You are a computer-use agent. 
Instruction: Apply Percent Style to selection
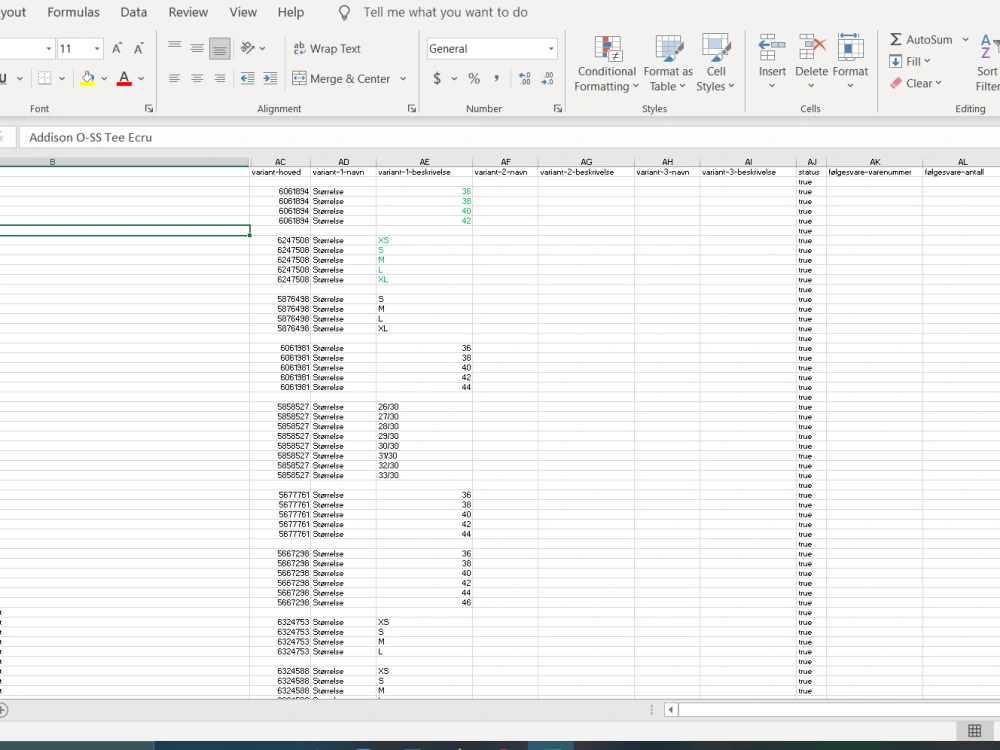pos(473,78)
